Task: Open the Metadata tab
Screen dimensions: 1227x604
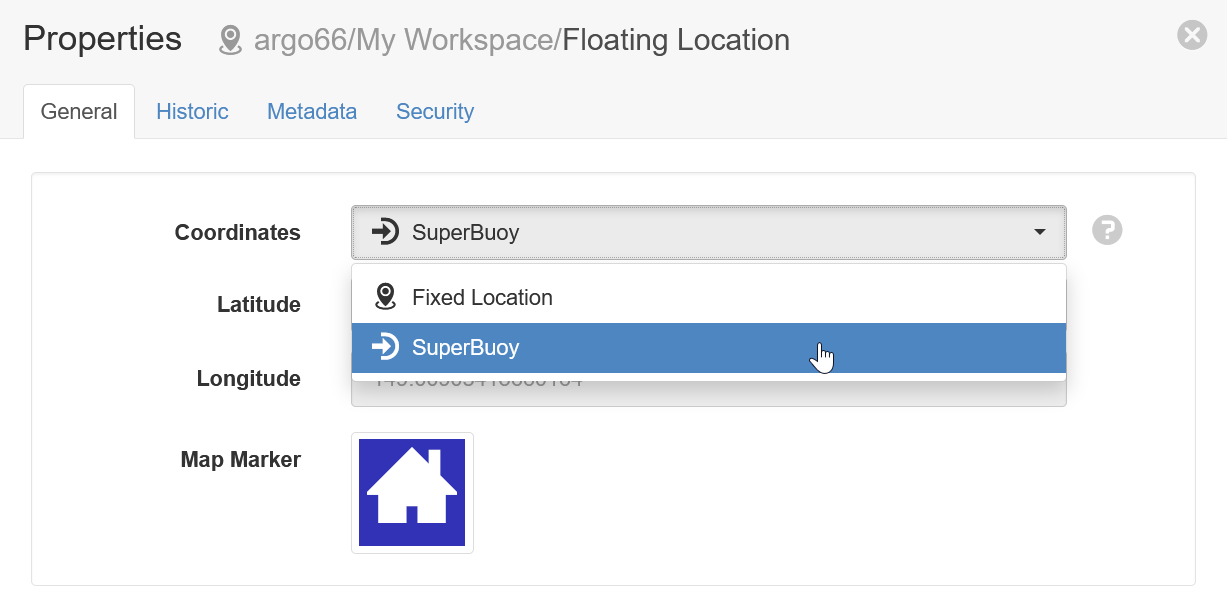Action: point(312,112)
